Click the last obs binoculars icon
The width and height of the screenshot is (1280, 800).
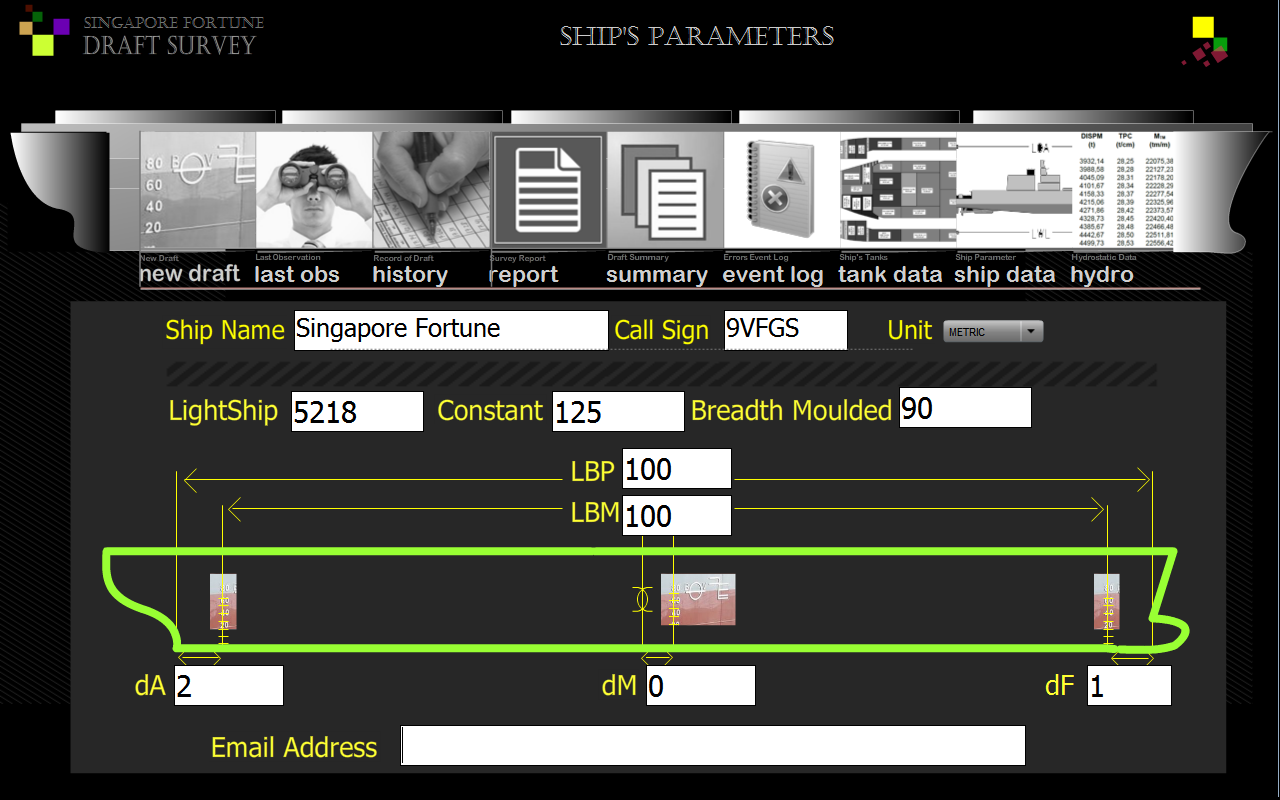314,190
